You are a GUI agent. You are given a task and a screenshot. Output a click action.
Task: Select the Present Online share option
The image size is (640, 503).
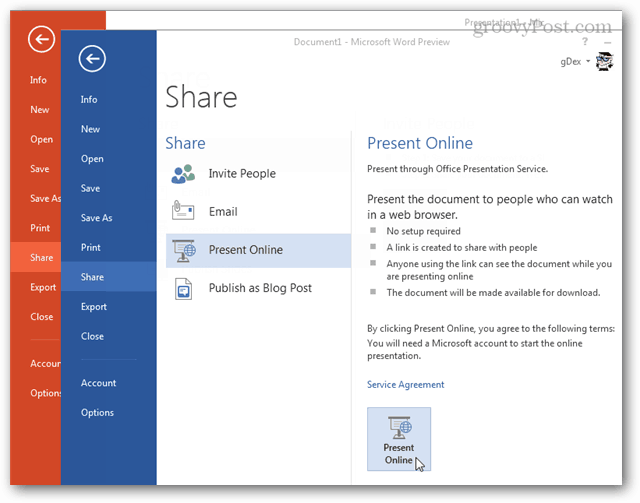258,250
